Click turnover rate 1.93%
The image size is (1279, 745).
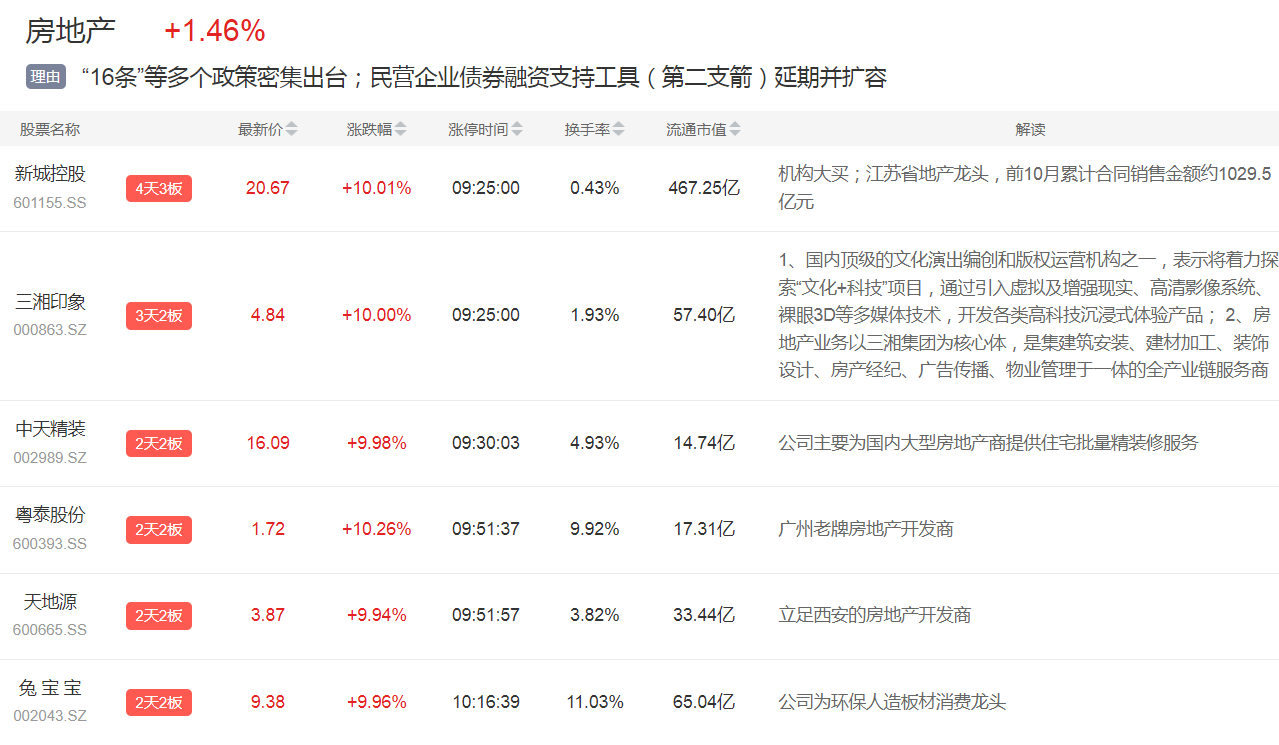coord(595,315)
